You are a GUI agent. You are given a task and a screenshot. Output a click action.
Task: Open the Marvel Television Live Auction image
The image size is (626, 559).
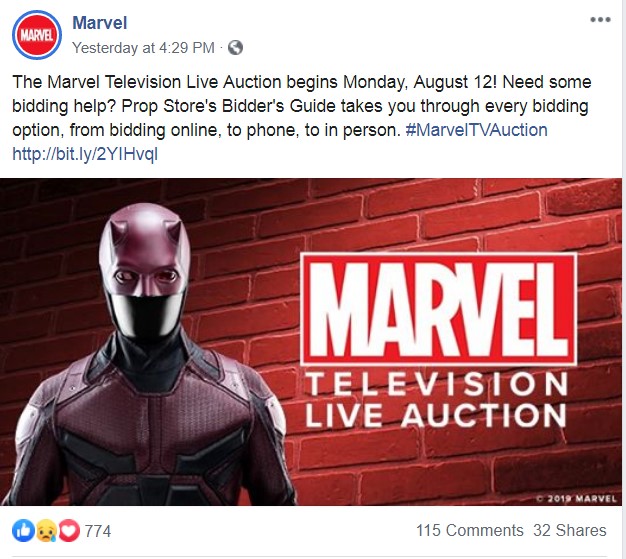(x=311, y=342)
